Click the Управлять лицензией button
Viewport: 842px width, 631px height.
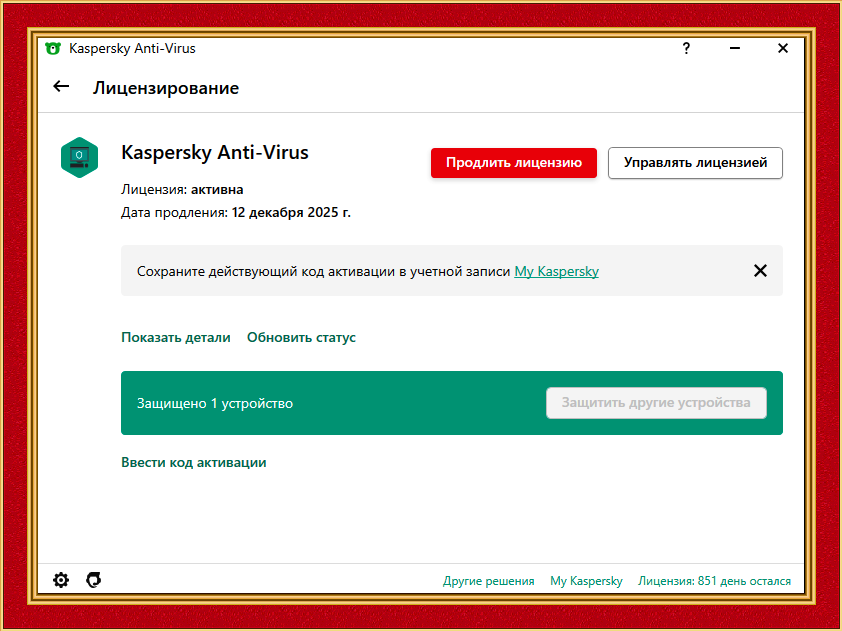point(695,163)
